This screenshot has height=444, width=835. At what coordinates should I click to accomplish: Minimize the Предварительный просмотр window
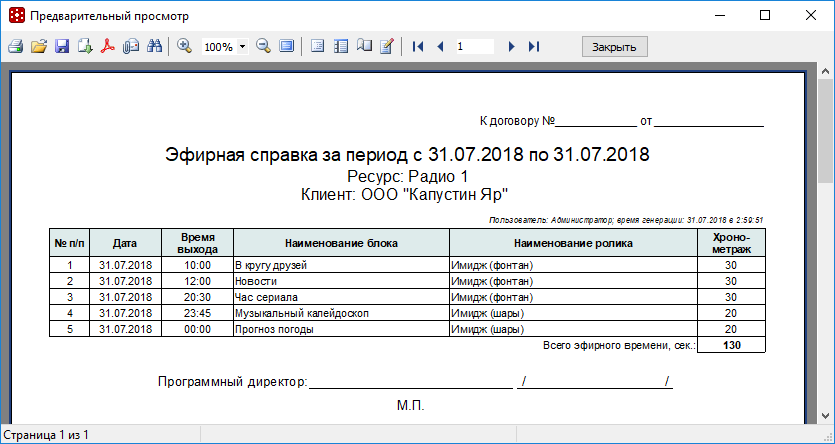click(719, 16)
